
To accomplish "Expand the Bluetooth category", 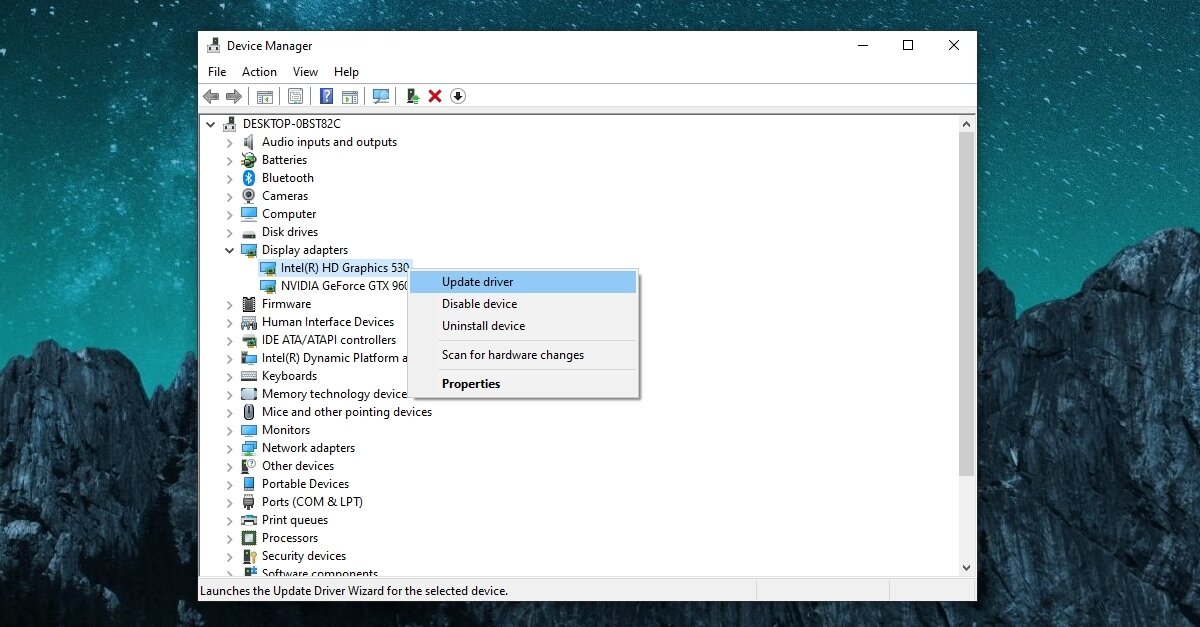I will click(x=229, y=178).
